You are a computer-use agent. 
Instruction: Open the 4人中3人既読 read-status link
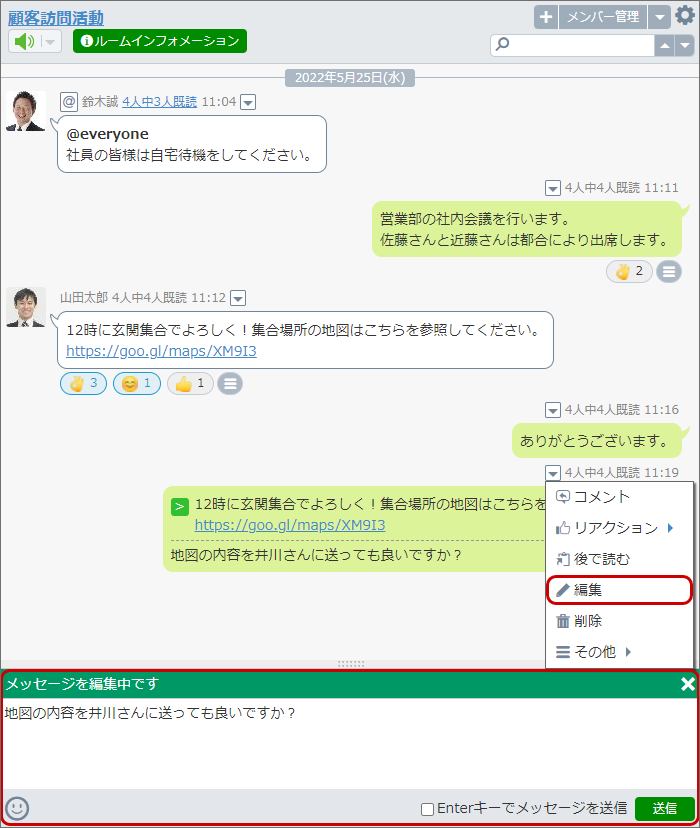click(x=159, y=101)
